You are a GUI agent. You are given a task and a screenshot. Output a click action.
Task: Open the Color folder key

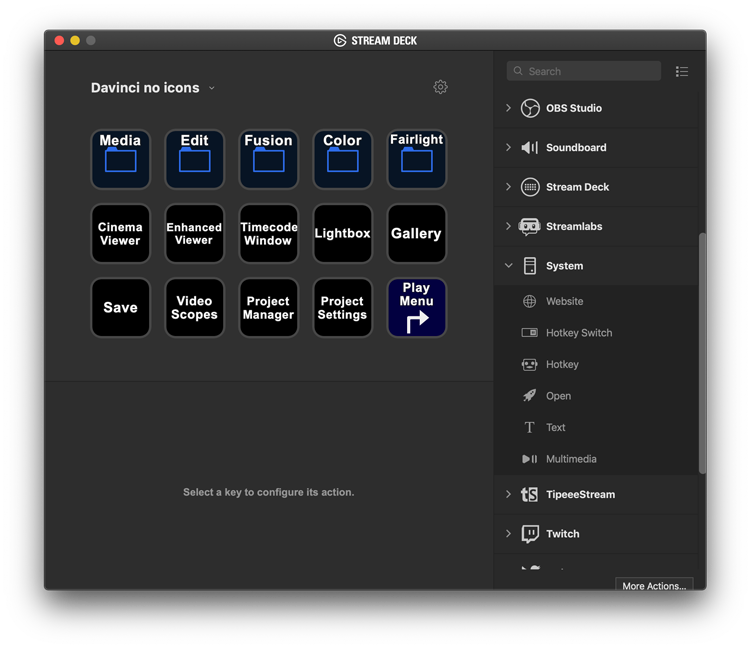(x=342, y=159)
